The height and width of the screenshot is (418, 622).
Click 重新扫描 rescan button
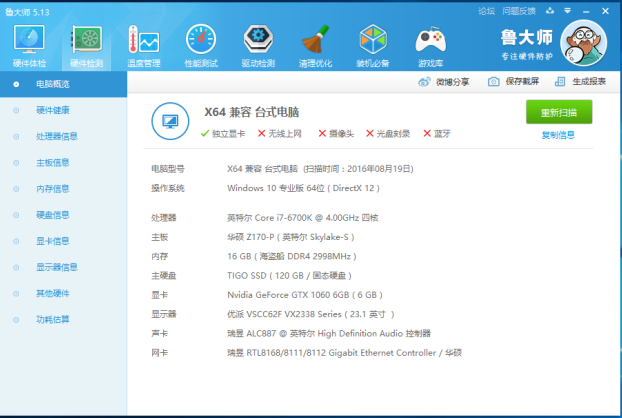click(x=559, y=112)
